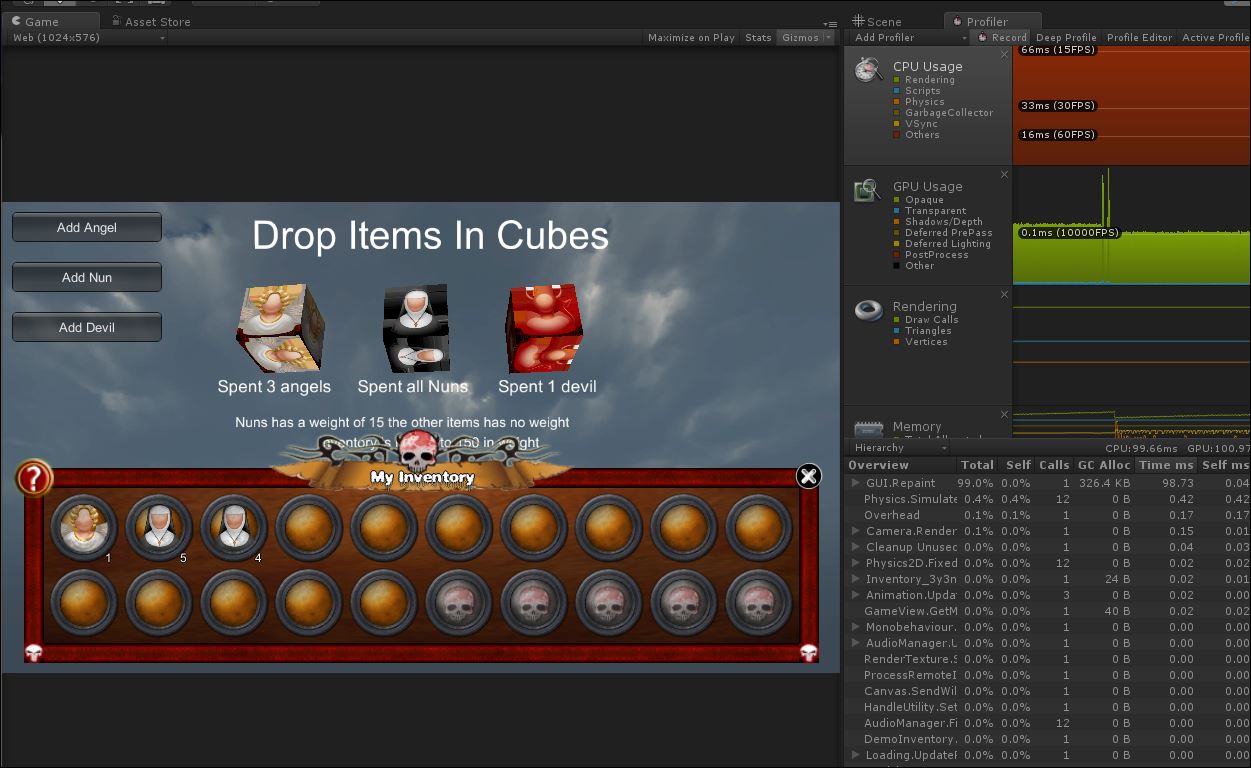Click the Add Devil button
Image resolution: width=1251 pixels, height=768 pixels.
pos(87,327)
